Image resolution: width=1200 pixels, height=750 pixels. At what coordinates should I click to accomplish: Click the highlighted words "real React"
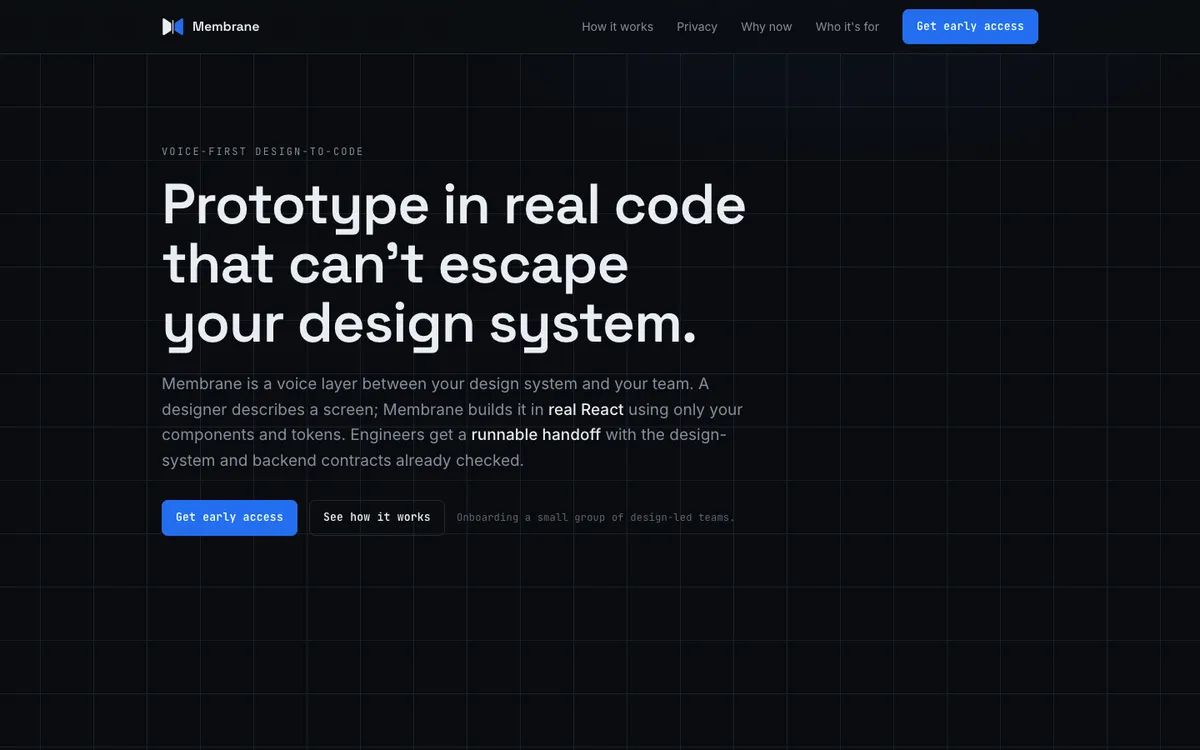(586, 409)
